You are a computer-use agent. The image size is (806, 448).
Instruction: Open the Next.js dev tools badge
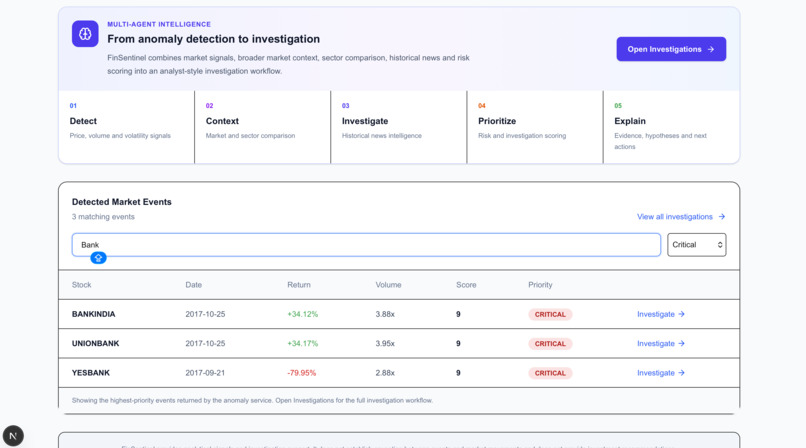(x=13, y=436)
